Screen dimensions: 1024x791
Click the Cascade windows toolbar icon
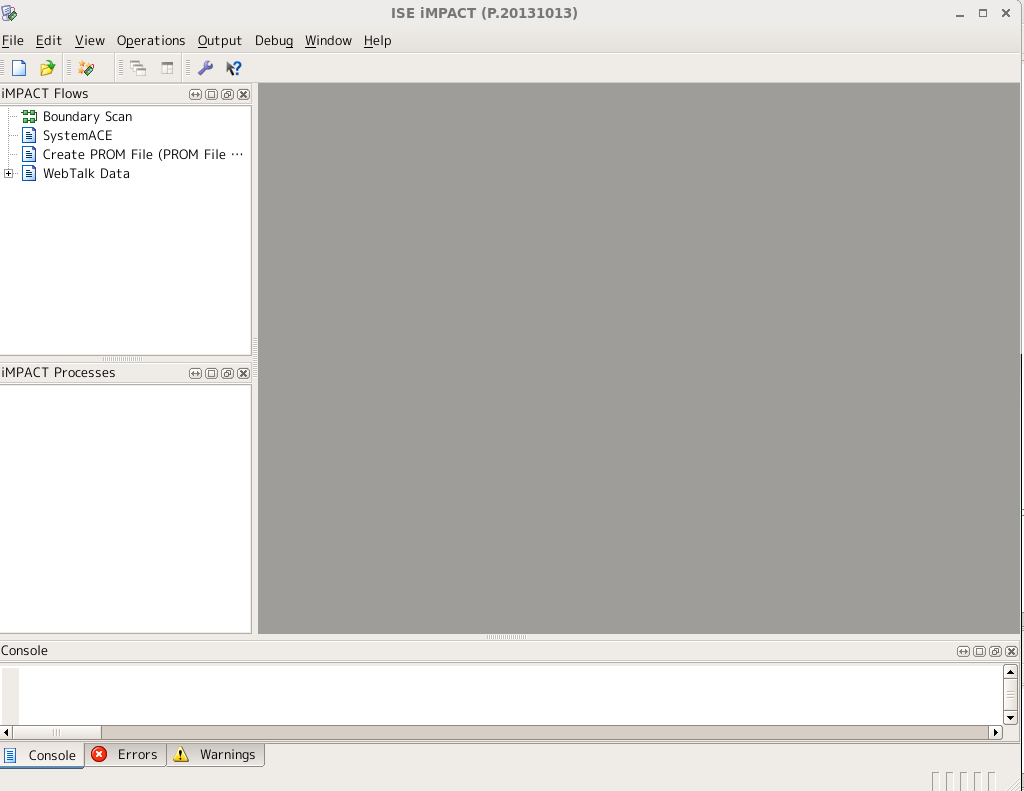(x=138, y=68)
